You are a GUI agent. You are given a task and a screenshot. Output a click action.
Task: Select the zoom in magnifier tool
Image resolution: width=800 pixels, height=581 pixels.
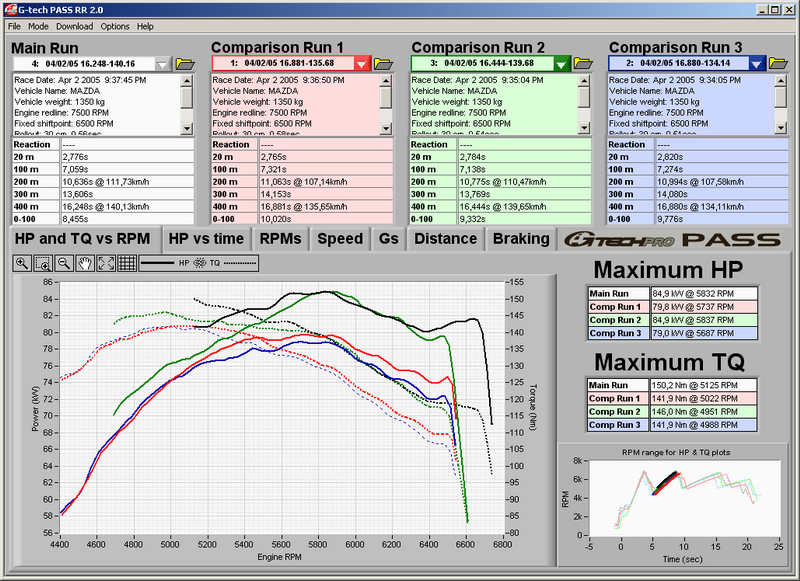point(22,263)
